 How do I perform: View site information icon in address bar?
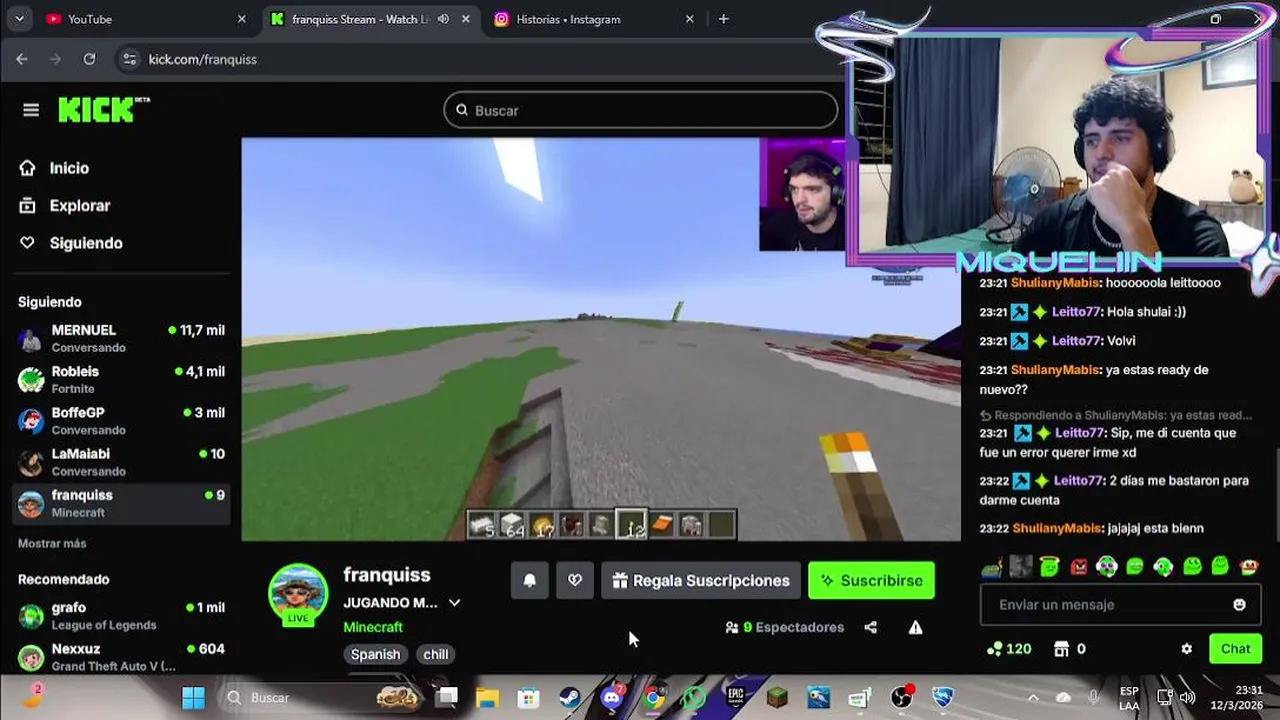click(x=129, y=59)
